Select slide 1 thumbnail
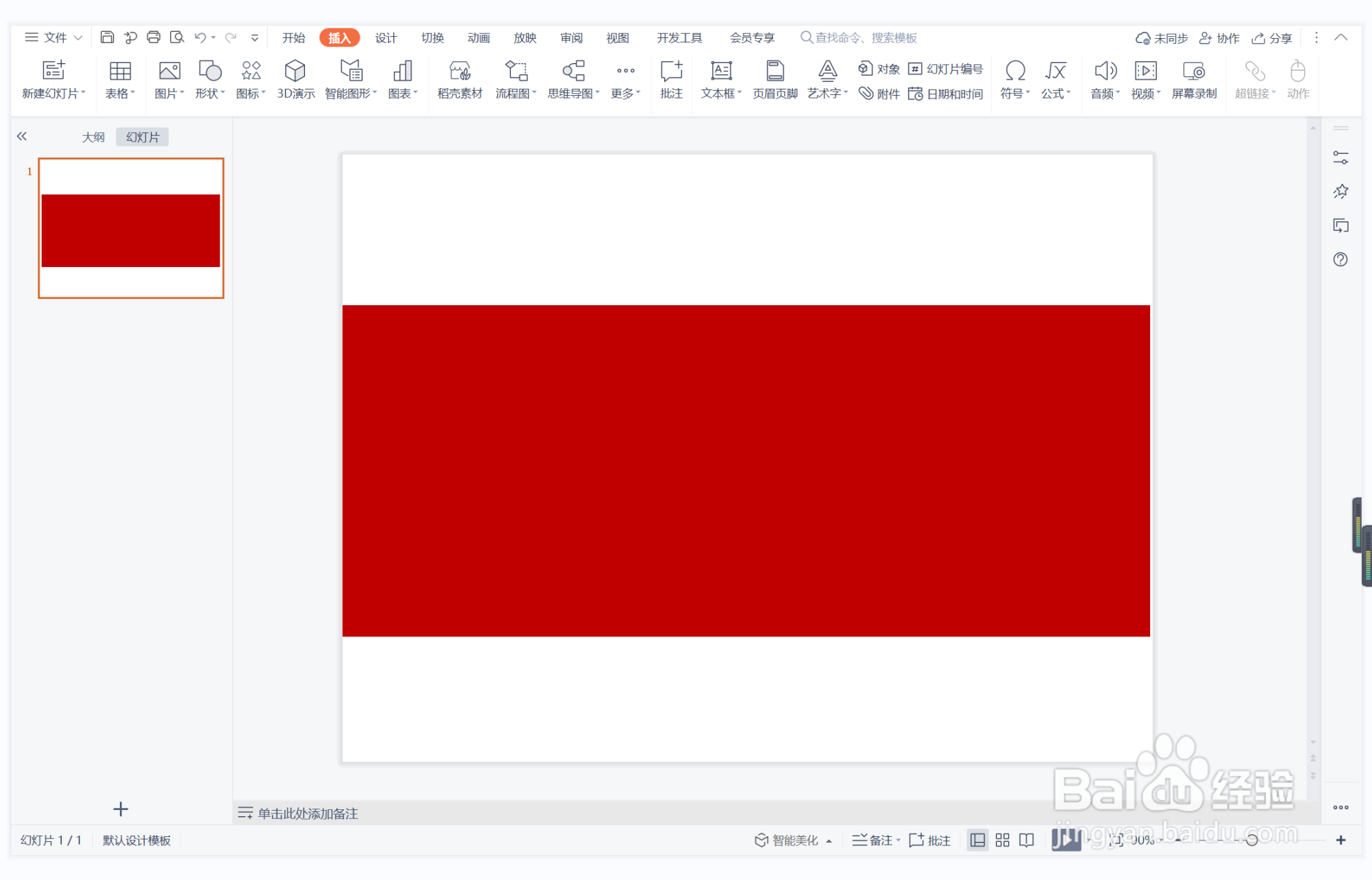Image resolution: width=1372 pixels, height=880 pixels. coord(131,228)
